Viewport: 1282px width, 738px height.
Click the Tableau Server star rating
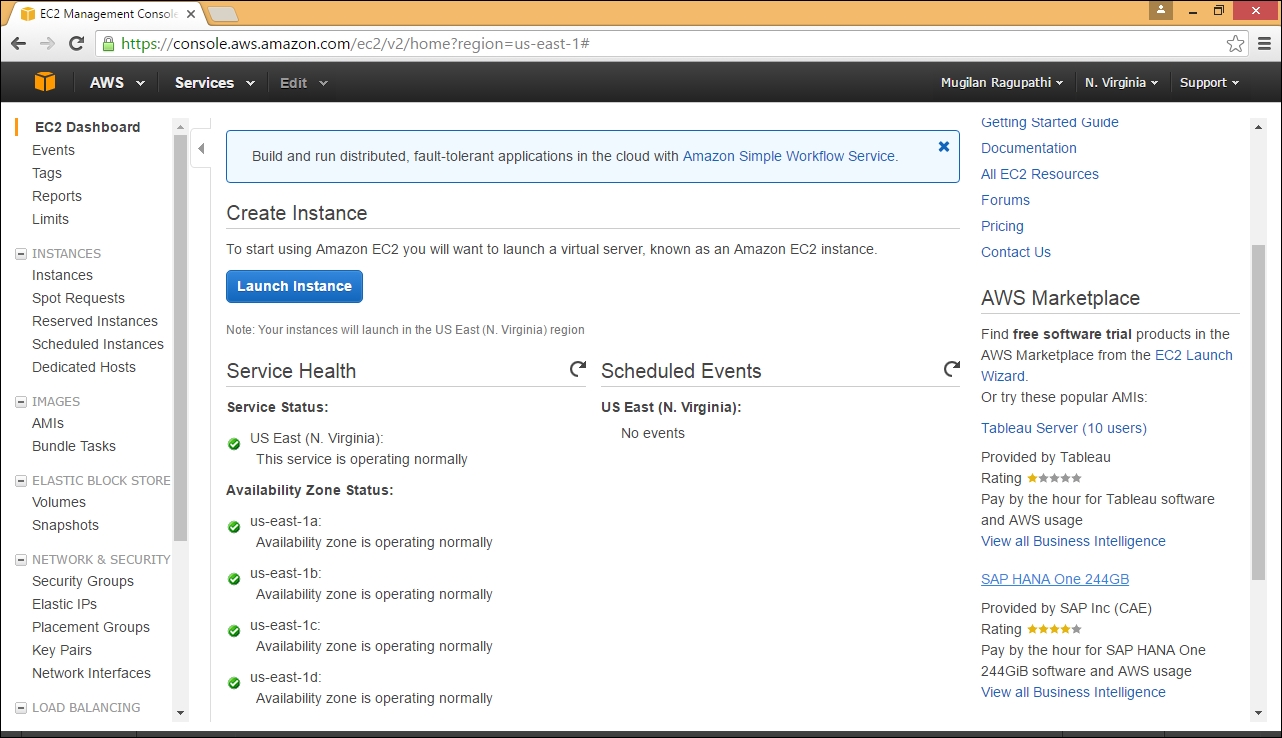pyautogui.click(x=1054, y=478)
